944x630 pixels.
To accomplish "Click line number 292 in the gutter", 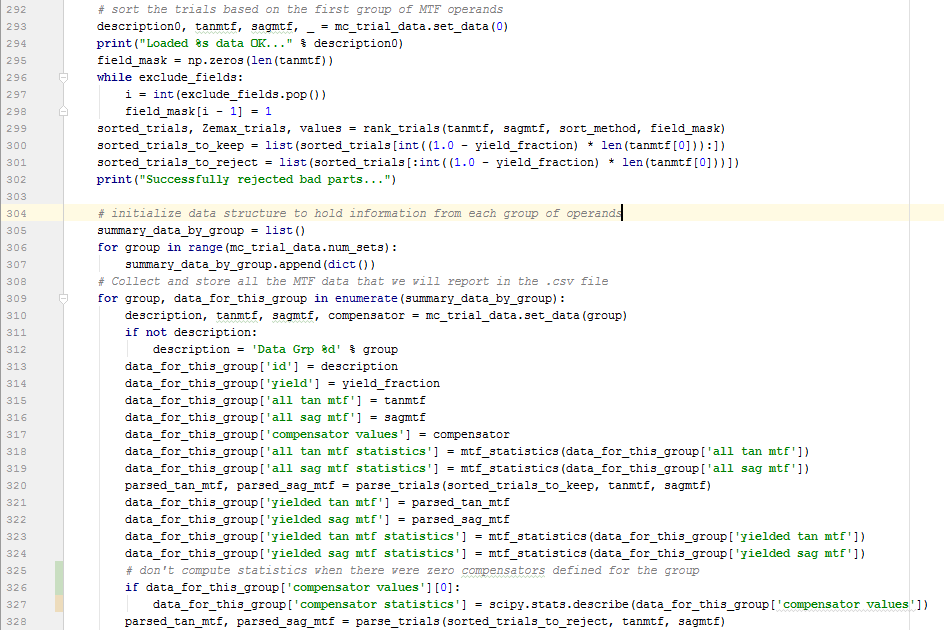I will click(16, 10).
